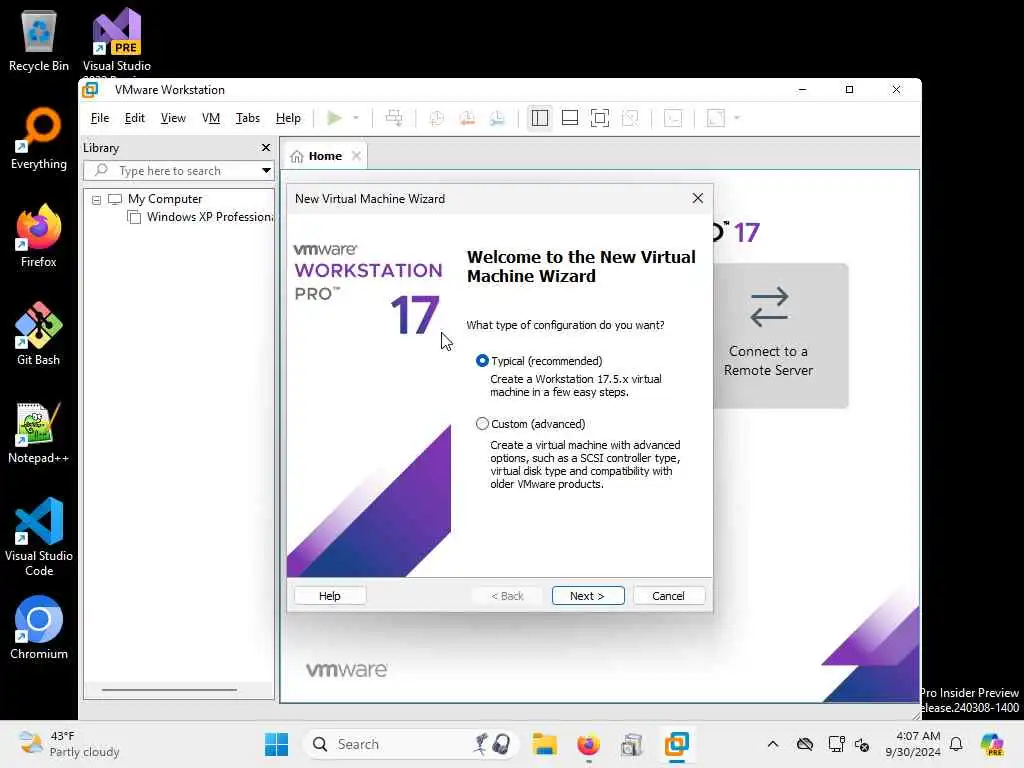Open Firefox from the taskbar
This screenshot has width=1024, height=768.
point(588,744)
